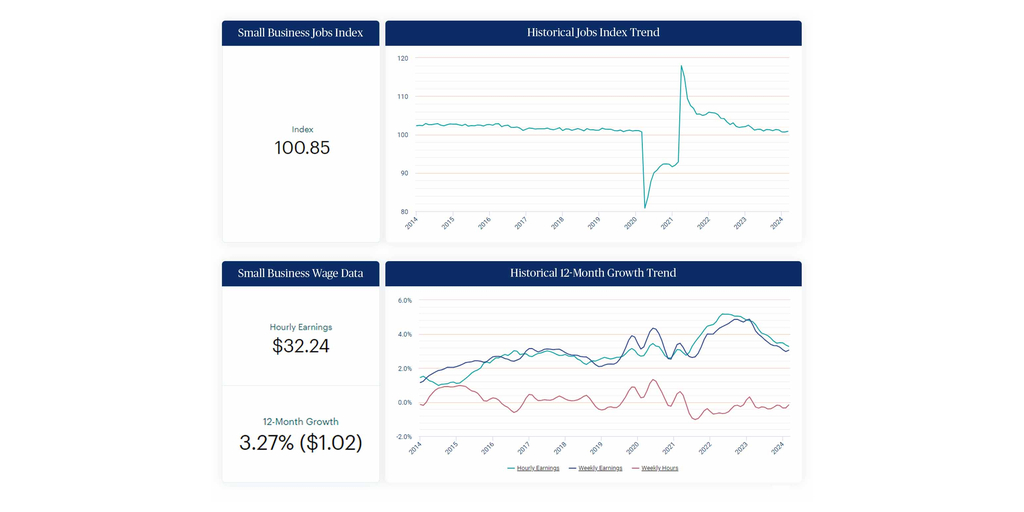Select the Historical 12-Month Growth Trend header

coord(593,273)
